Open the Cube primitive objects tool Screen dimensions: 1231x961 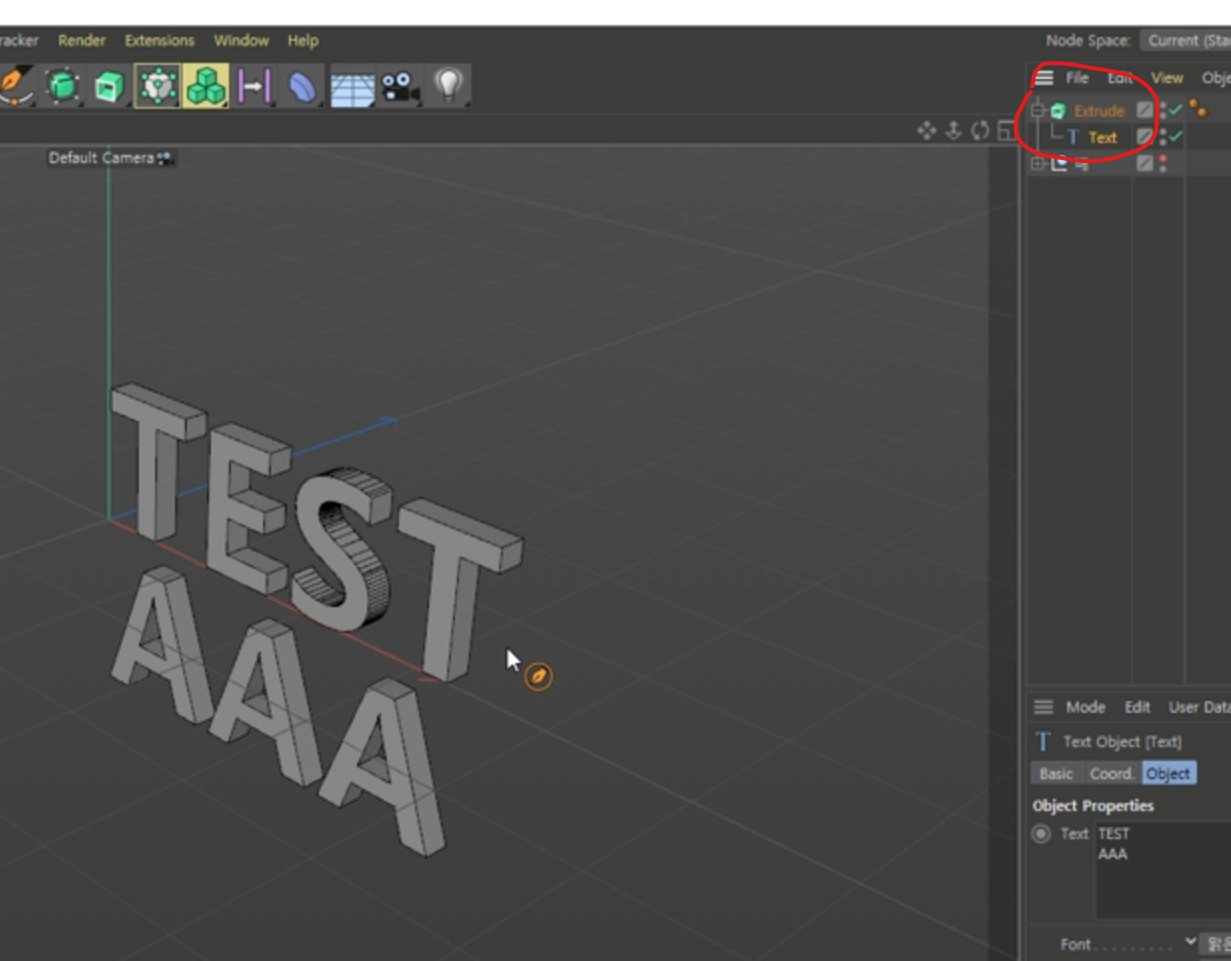click(x=62, y=86)
